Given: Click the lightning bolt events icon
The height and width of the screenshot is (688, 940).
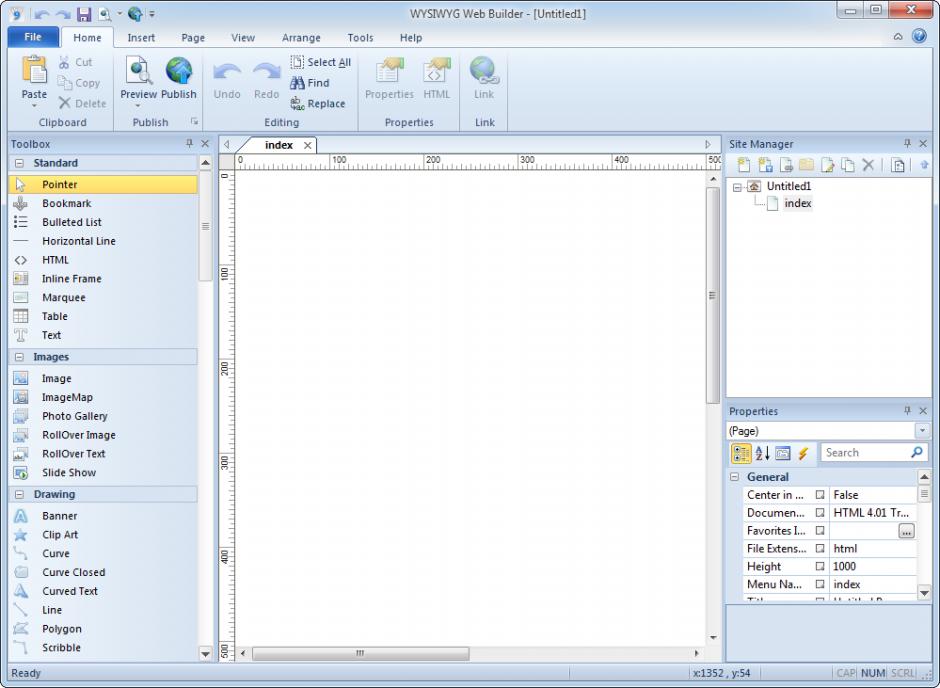Looking at the screenshot, I should [x=803, y=453].
